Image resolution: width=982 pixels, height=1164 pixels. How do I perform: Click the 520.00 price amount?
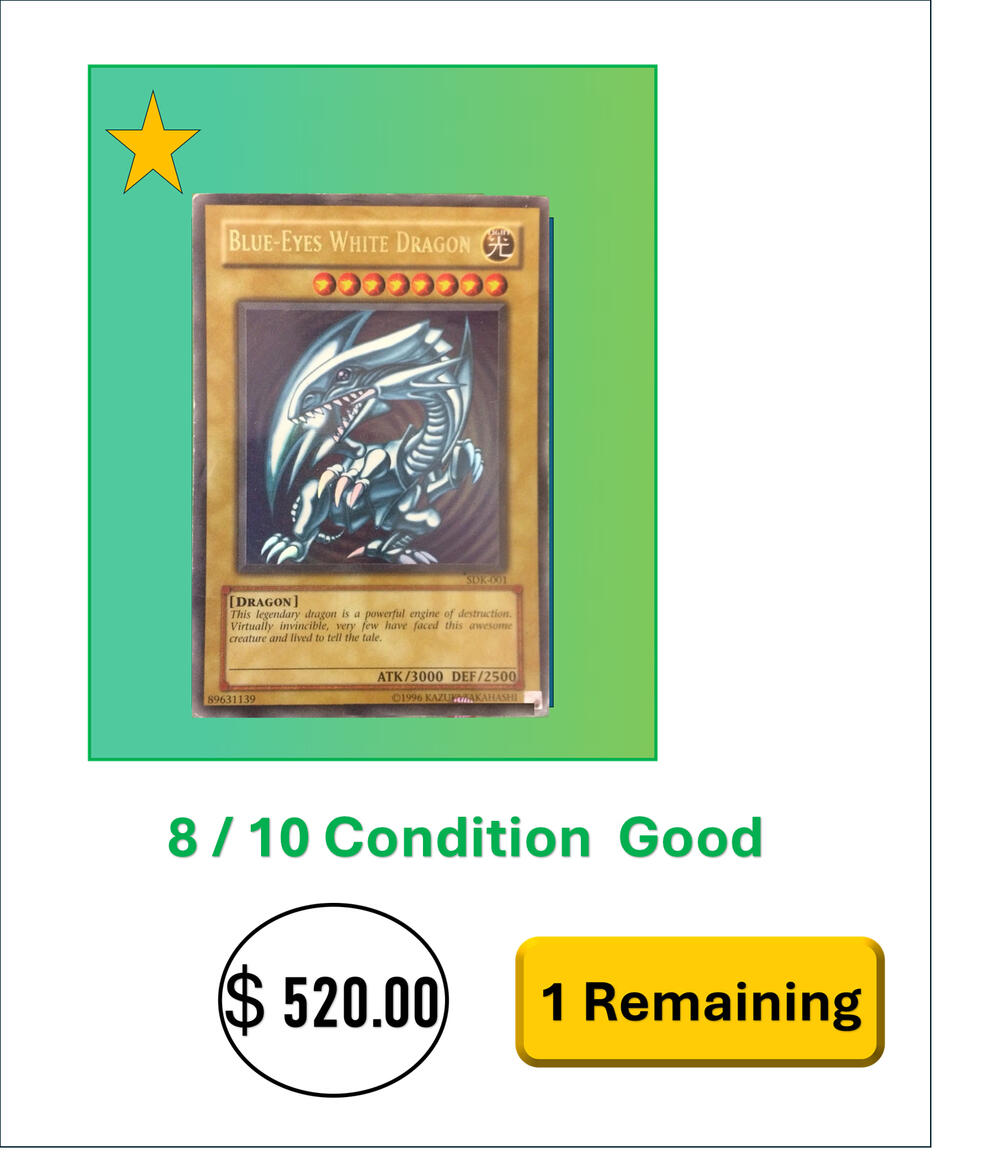pyautogui.click(x=361, y=1001)
